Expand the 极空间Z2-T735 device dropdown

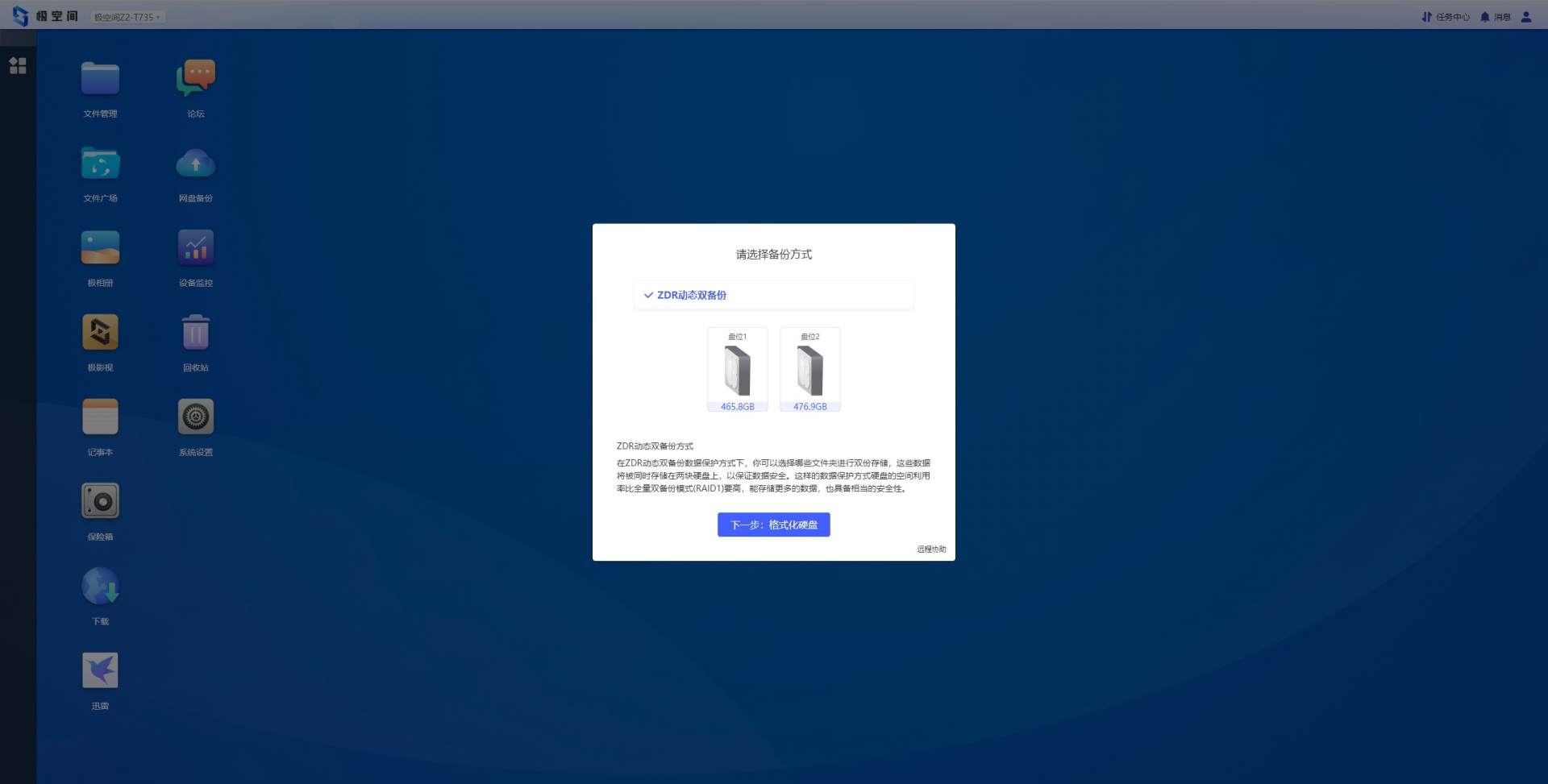127,17
